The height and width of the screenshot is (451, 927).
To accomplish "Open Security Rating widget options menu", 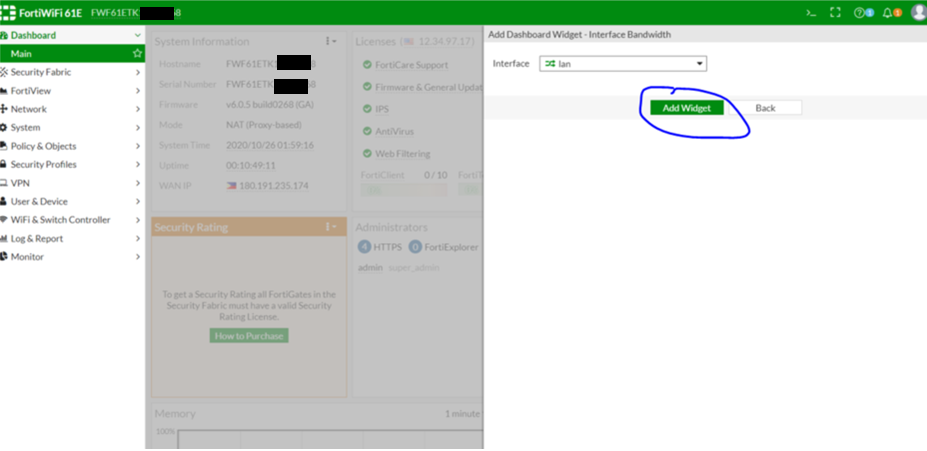I will point(331,227).
